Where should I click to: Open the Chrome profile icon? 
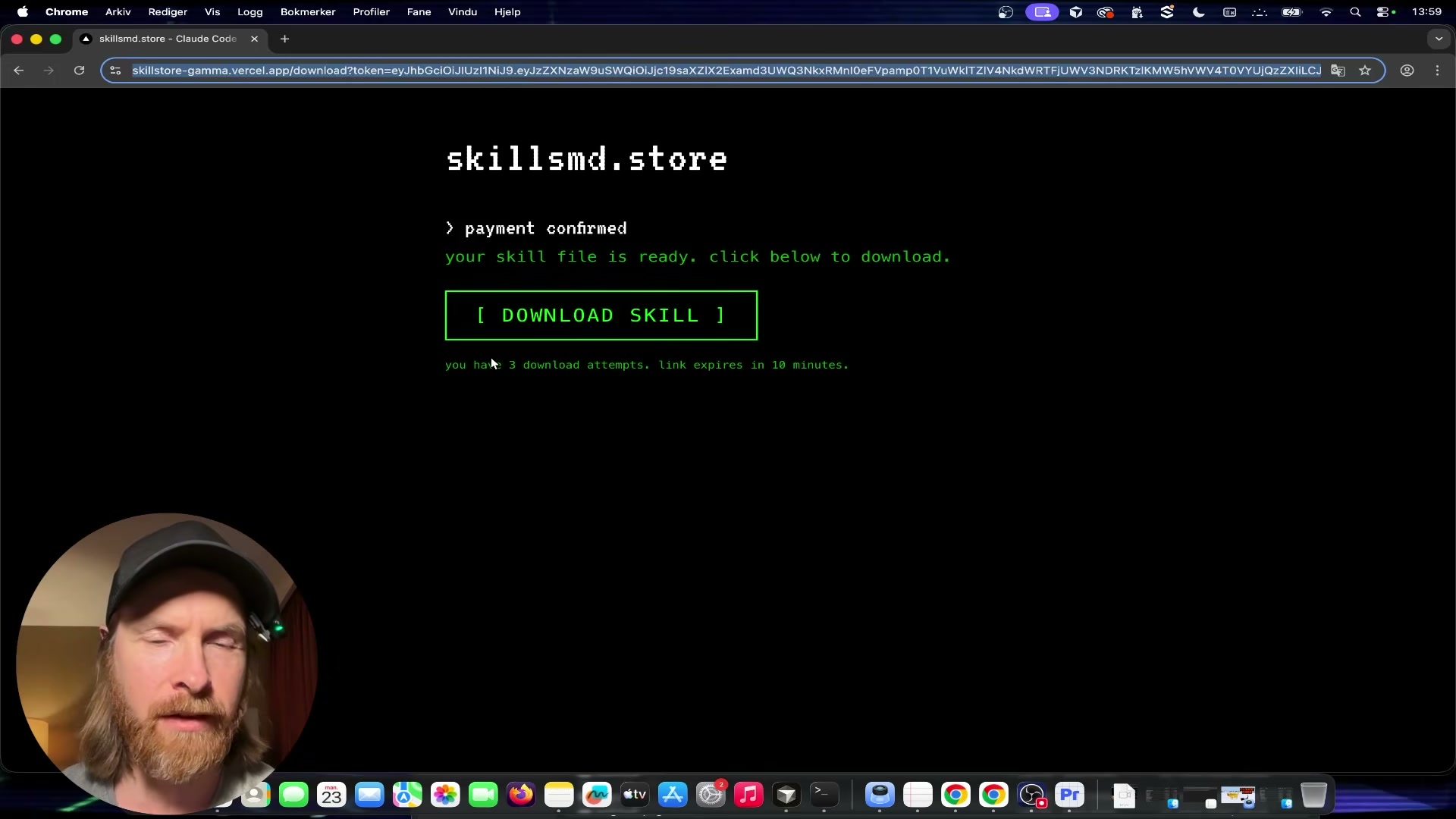1407,71
